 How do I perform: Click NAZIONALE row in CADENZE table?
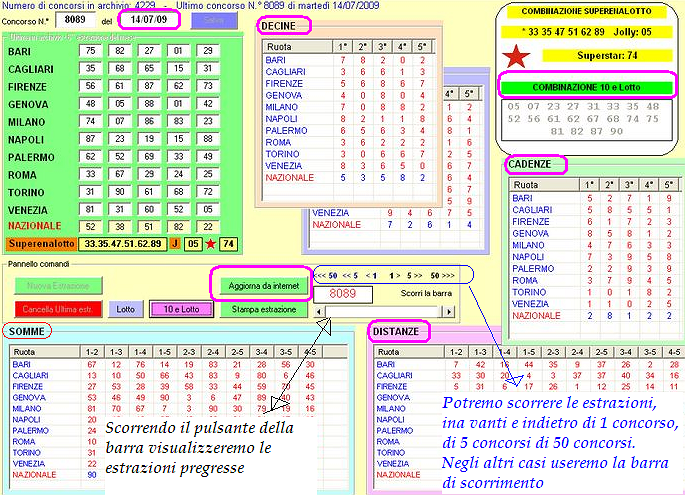pos(594,316)
